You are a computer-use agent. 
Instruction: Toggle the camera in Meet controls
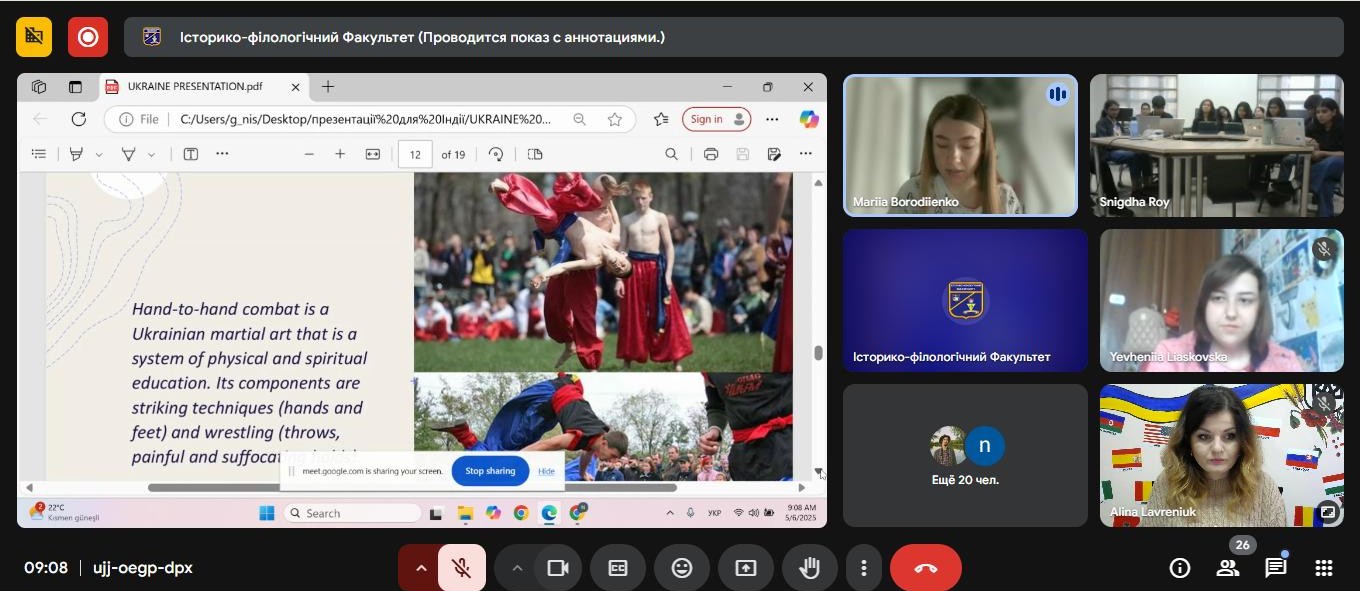click(558, 568)
